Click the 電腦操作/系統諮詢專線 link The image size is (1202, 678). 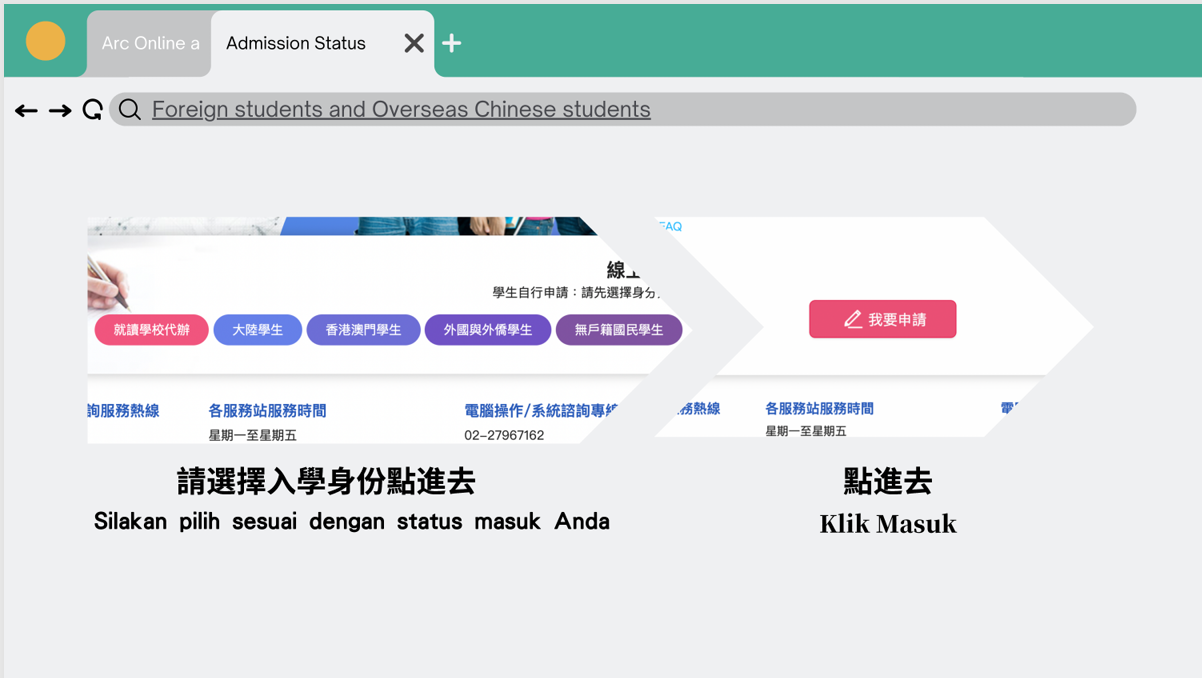[x=540, y=408]
